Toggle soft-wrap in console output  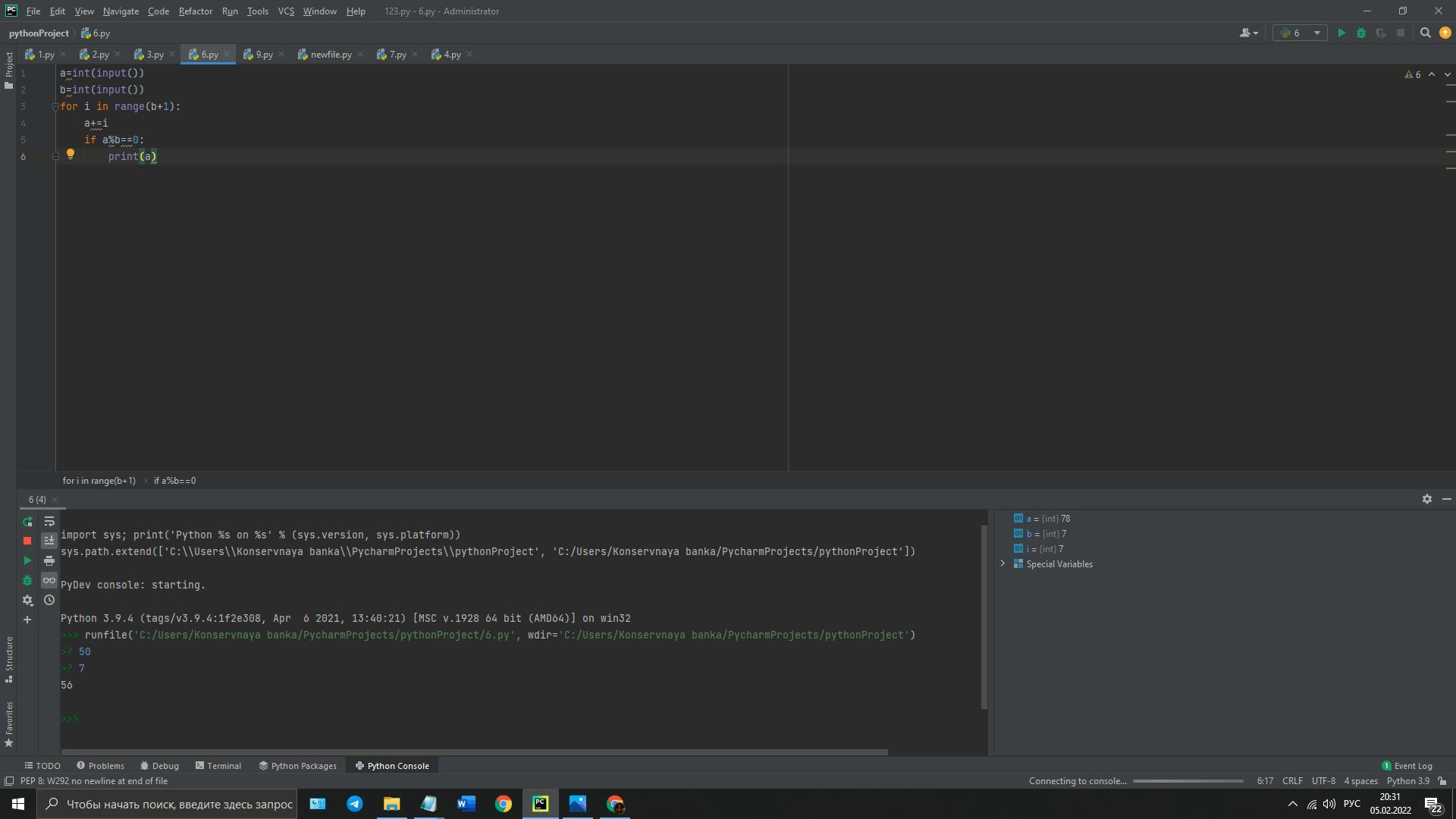49,522
